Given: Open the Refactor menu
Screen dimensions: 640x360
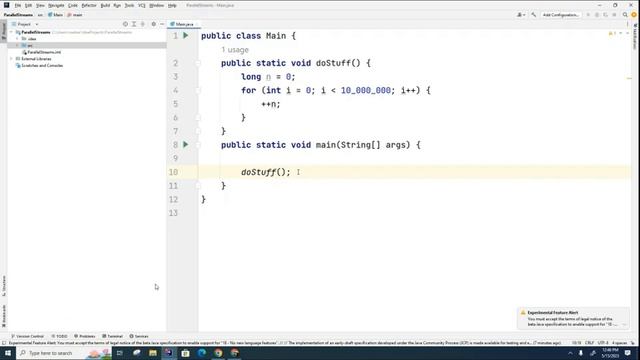Looking at the screenshot, I should 89,5.
